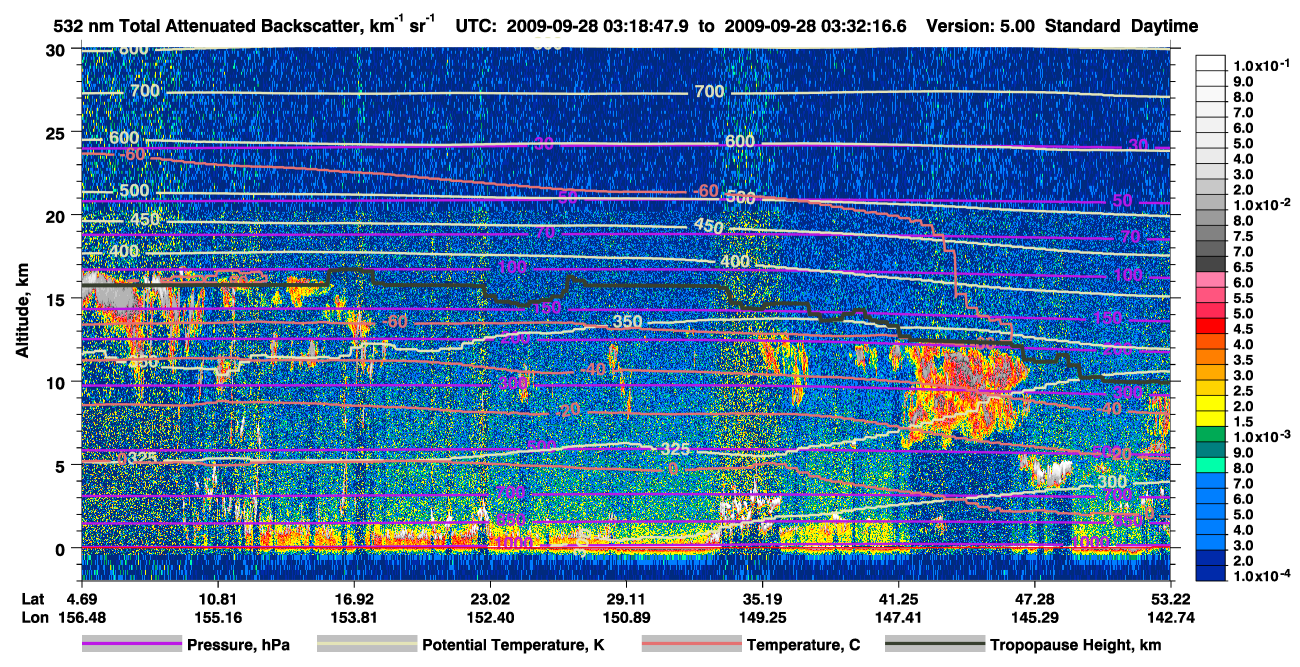Screen dimensions: 1300x667
Task: Click the white contour label 350 in the plot
Action: 628,322
